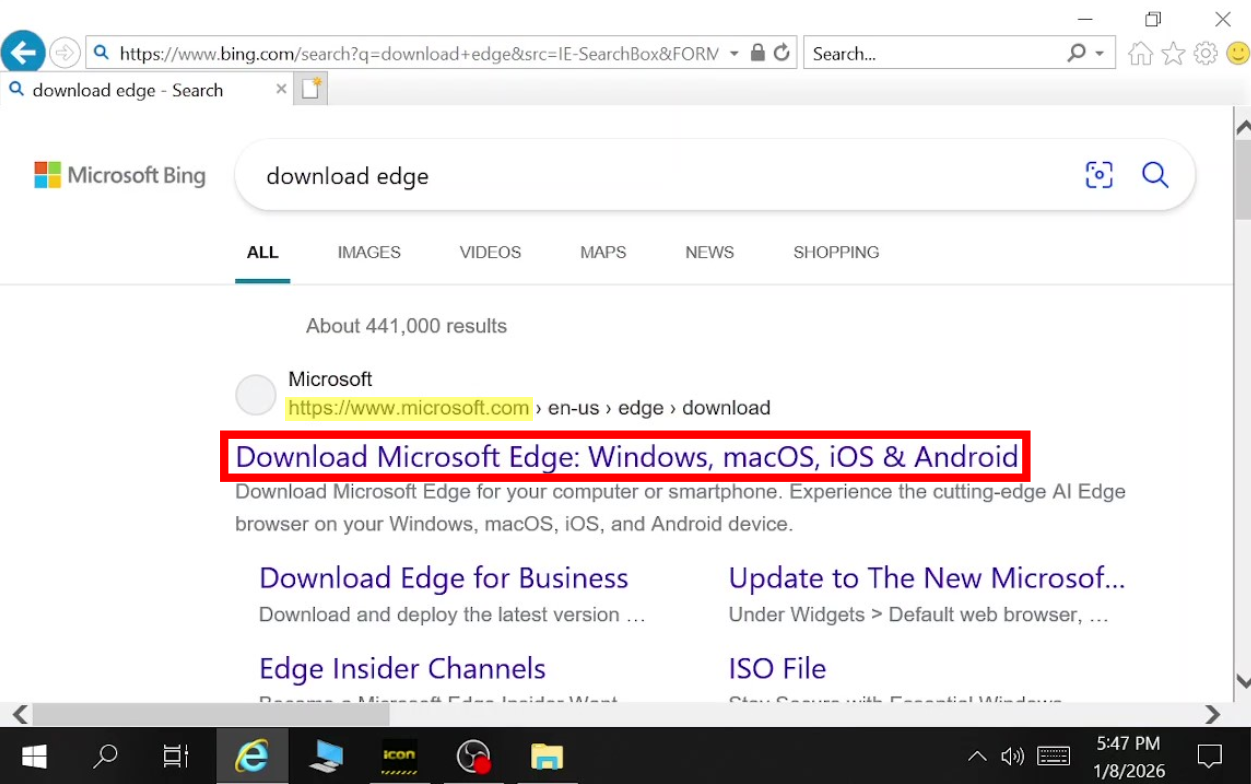This screenshot has width=1251, height=784.
Task: Click the 'Microsoft' site name text
Action: point(330,379)
